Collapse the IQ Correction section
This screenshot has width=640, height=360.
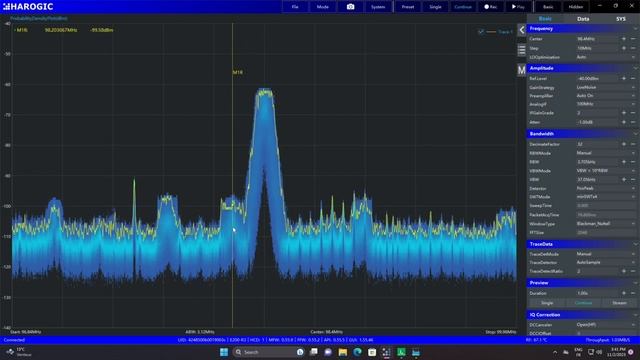(x=583, y=315)
